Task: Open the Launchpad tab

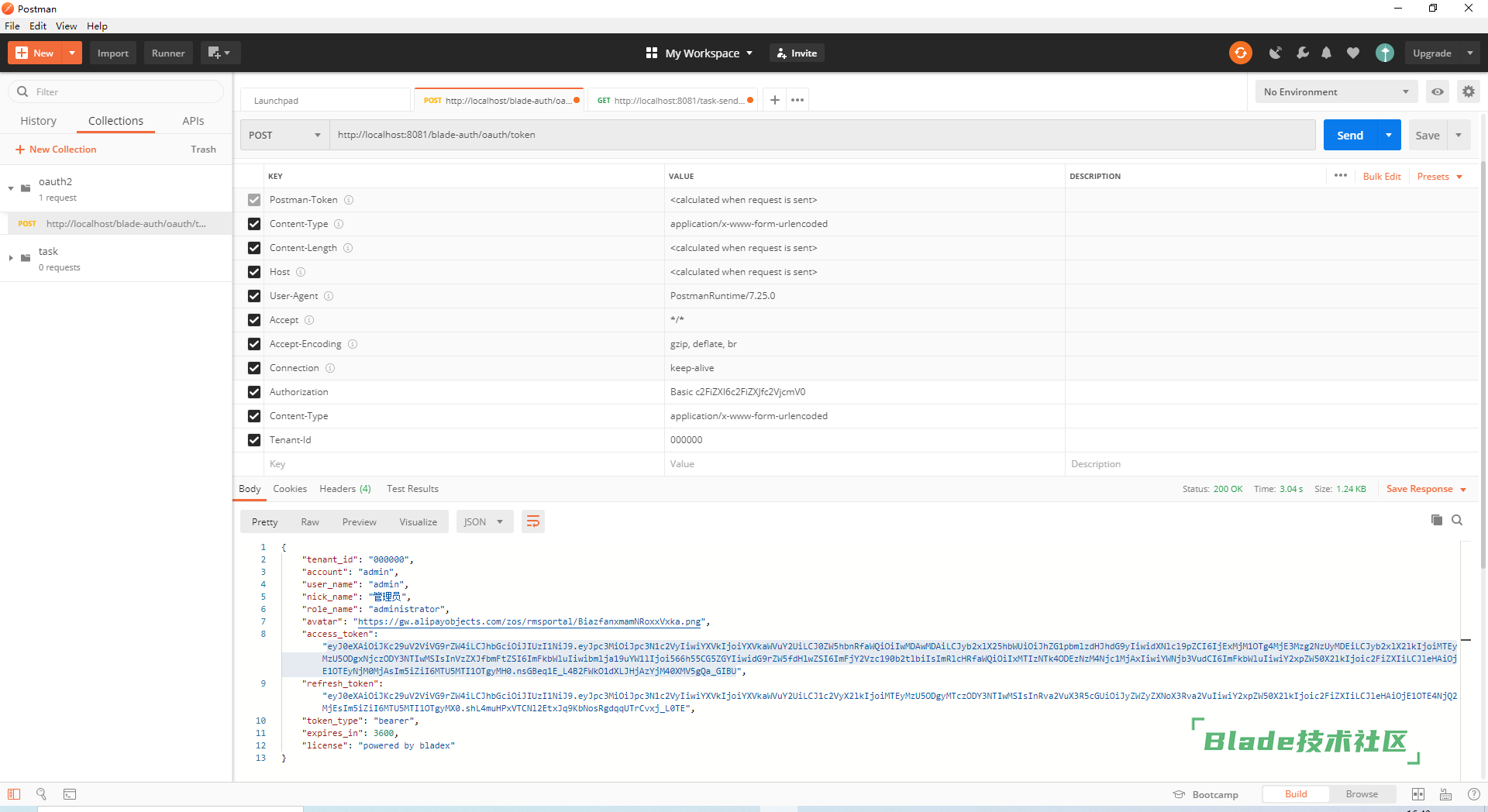Action: pyautogui.click(x=325, y=100)
